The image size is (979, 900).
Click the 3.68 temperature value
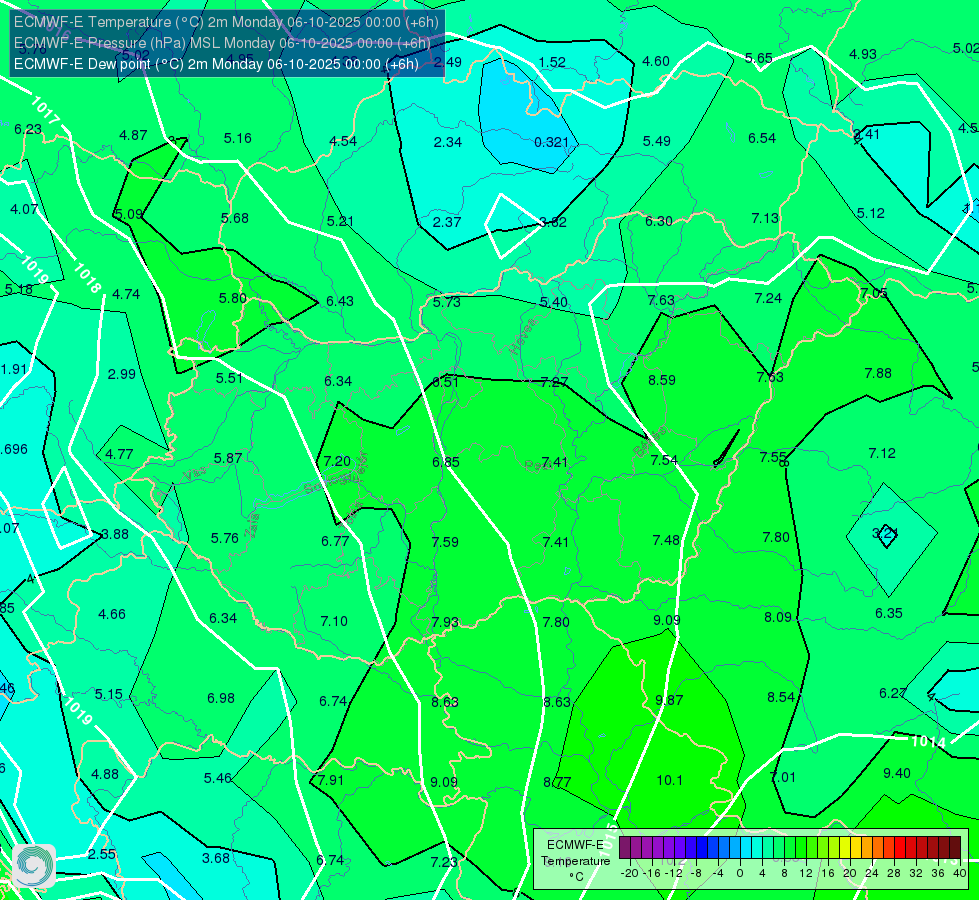point(216,858)
